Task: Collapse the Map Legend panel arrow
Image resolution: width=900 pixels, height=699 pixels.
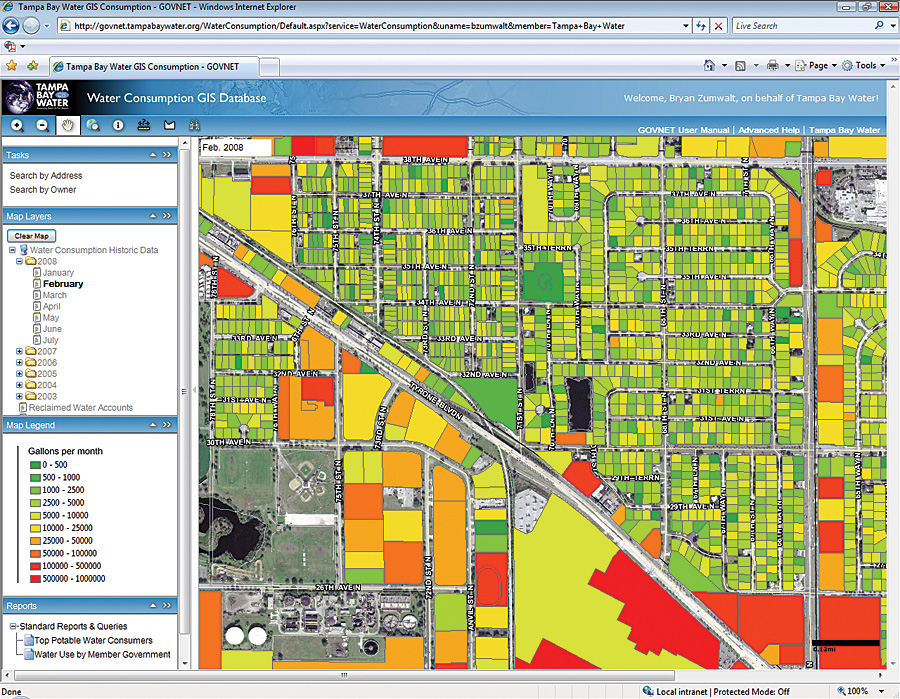Action: (153, 425)
